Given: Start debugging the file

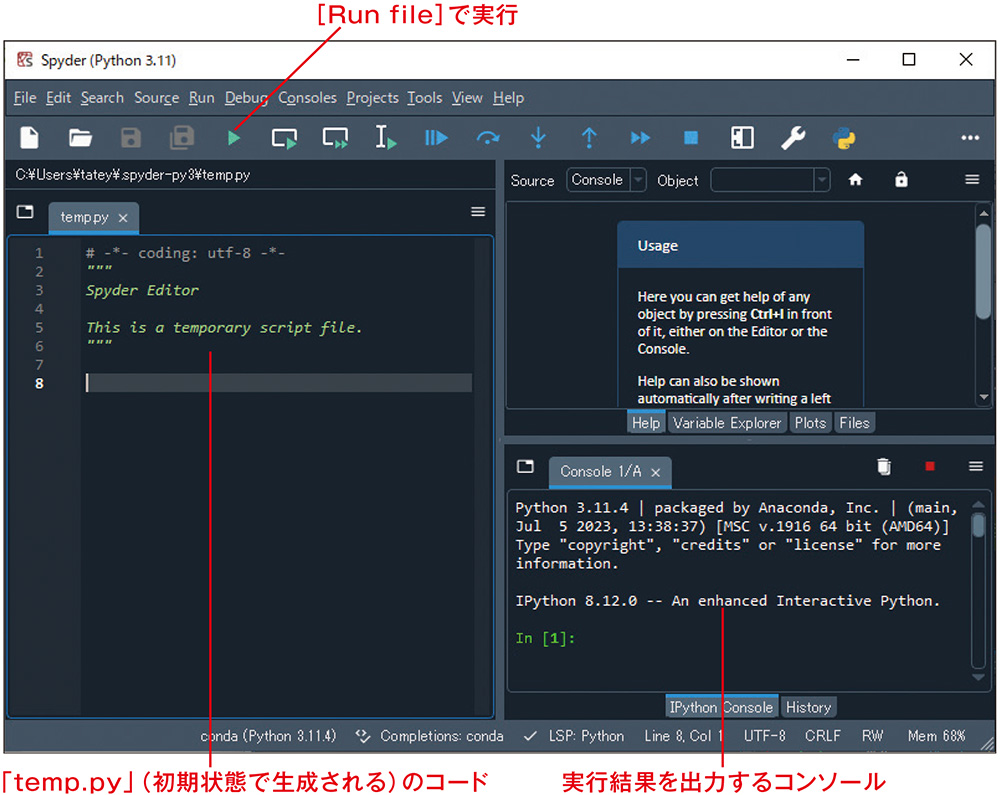Looking at the screenshot, I should [436, 138].
